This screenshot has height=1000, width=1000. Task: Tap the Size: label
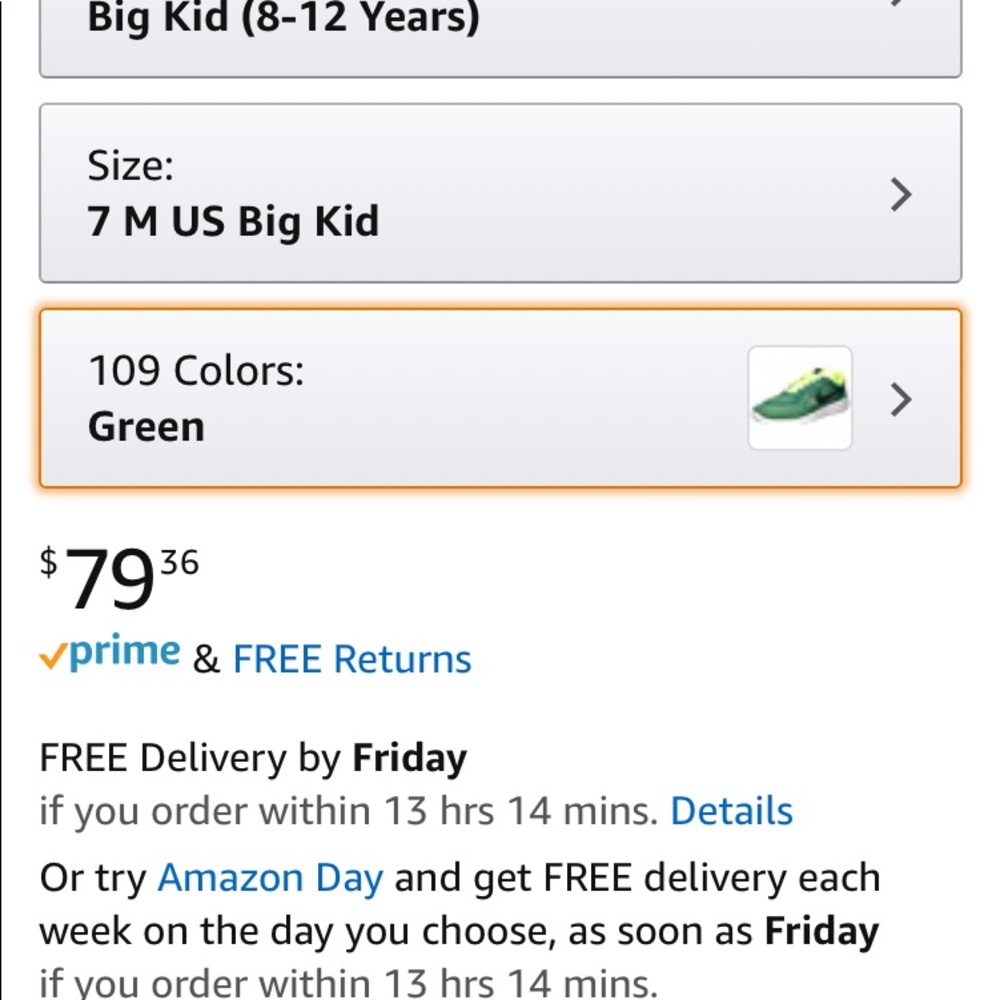pyautogui.click(x=130, y=165)
